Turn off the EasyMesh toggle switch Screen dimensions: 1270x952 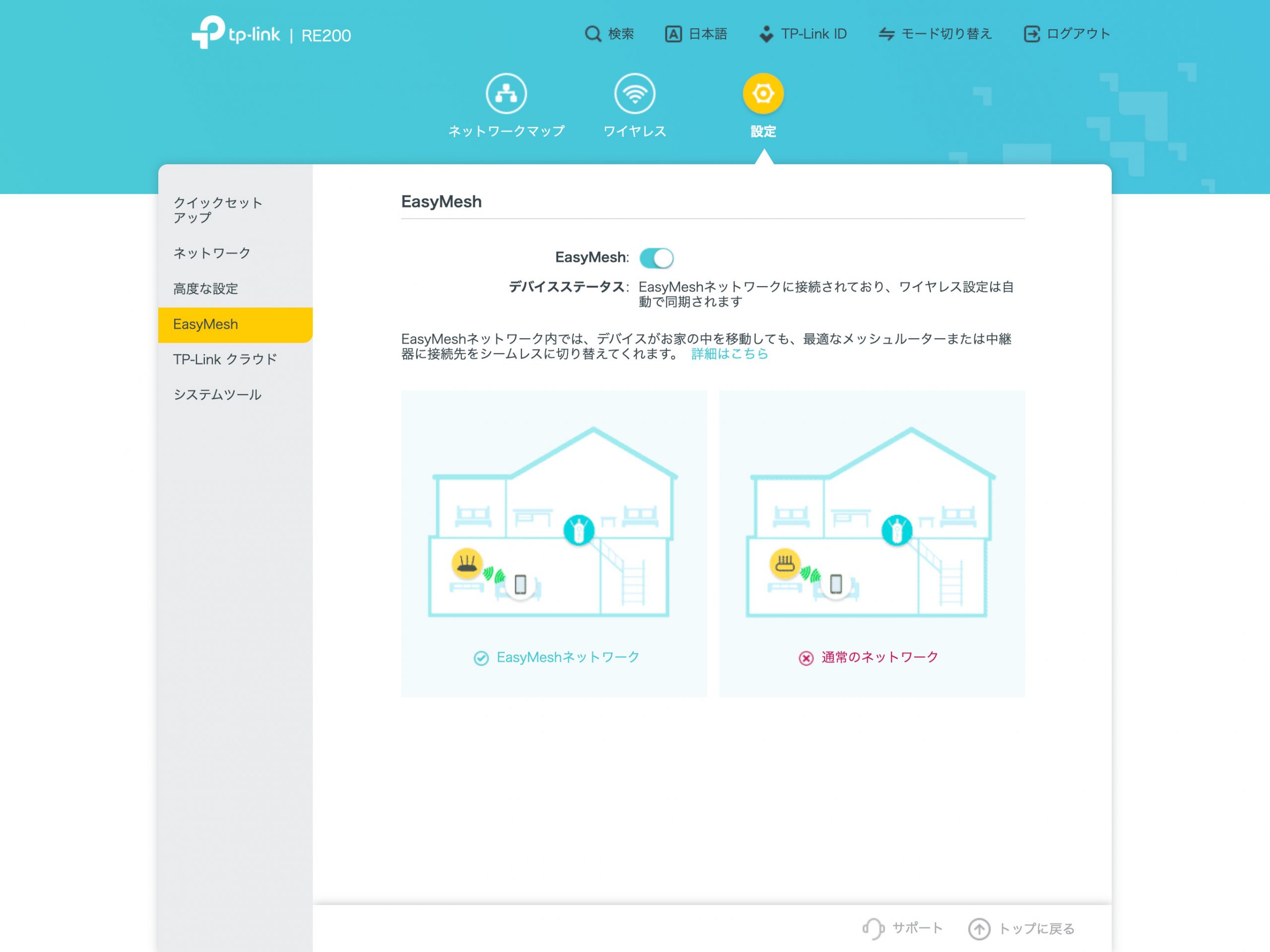point(656,258)
